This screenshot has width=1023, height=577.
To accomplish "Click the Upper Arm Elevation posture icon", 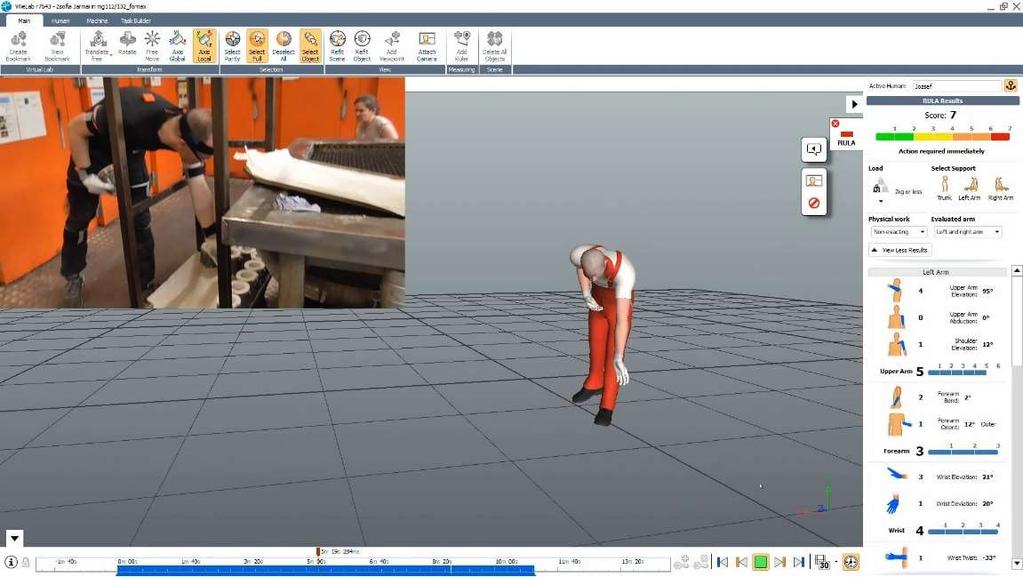I will coord(896,290).
